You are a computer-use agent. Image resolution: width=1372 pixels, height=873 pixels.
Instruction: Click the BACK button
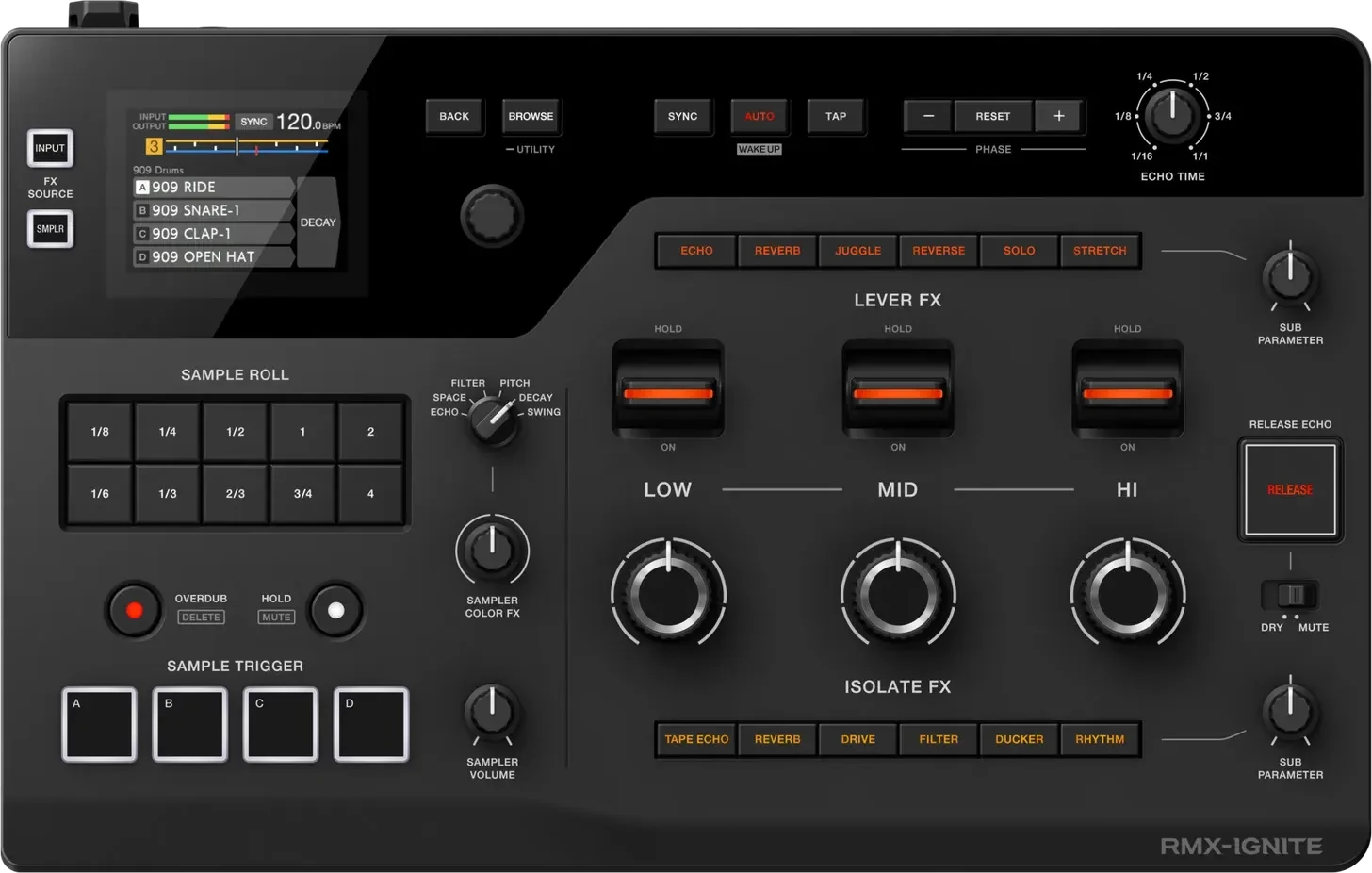(454, 117)
